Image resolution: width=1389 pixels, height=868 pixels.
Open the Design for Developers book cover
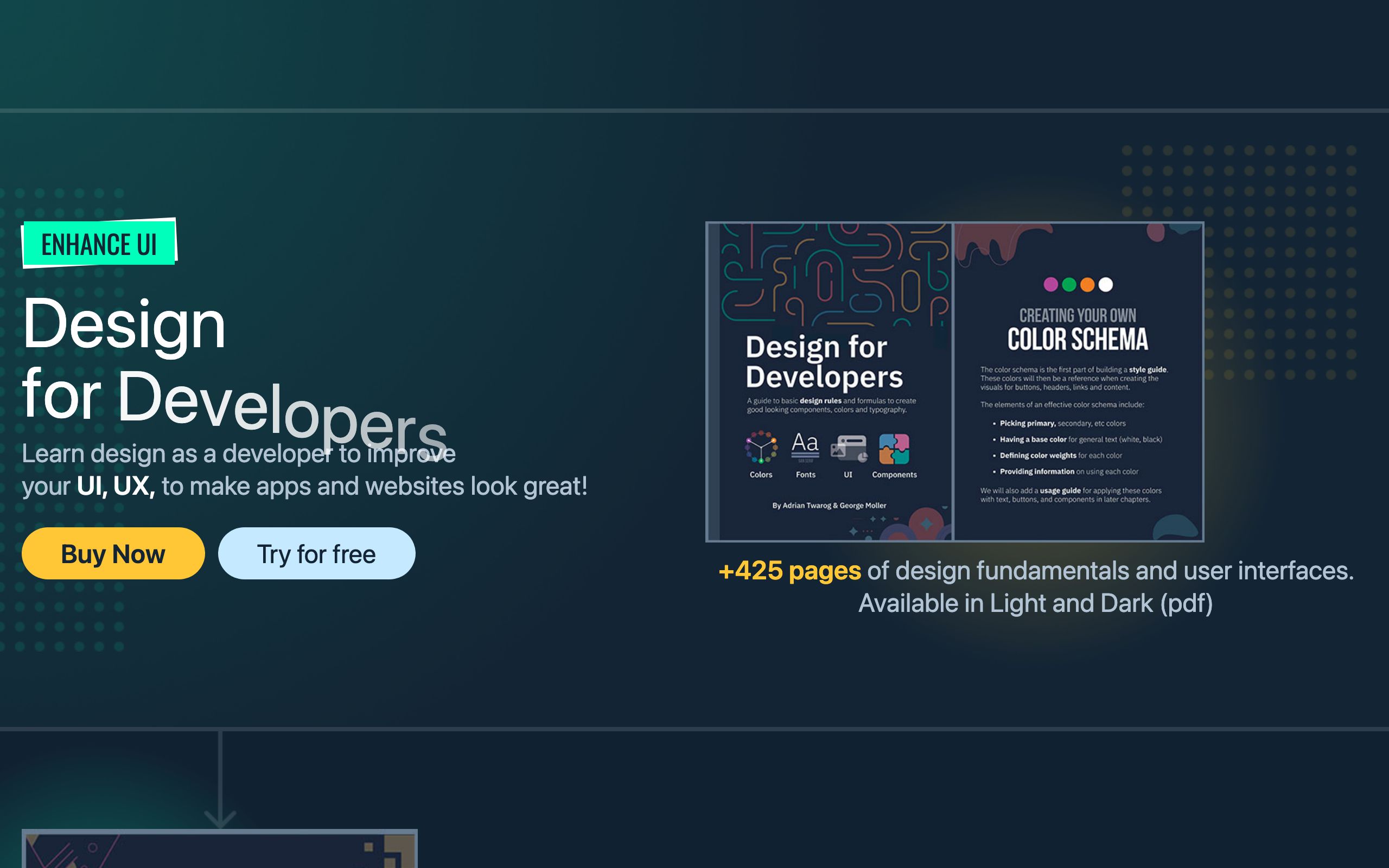pyautogui.click(x=830, y=382)
